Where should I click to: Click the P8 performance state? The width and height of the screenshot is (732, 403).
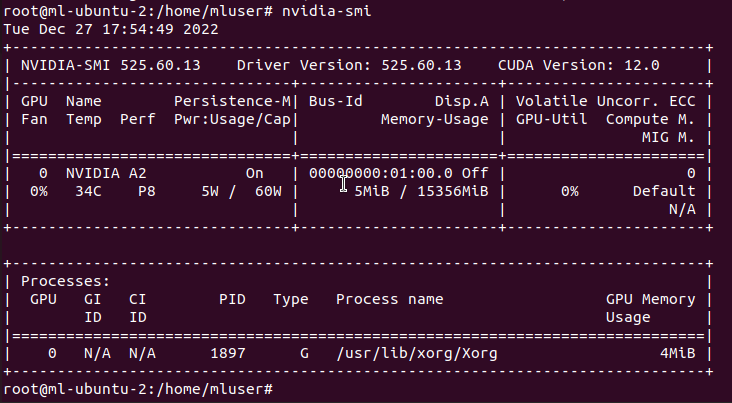tap(147, 191)
